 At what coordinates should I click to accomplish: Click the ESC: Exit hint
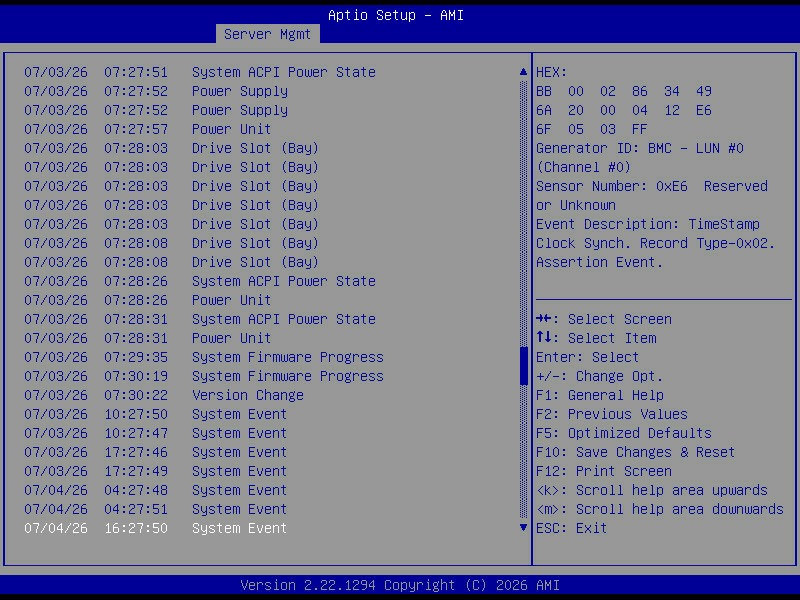point(571,528)
